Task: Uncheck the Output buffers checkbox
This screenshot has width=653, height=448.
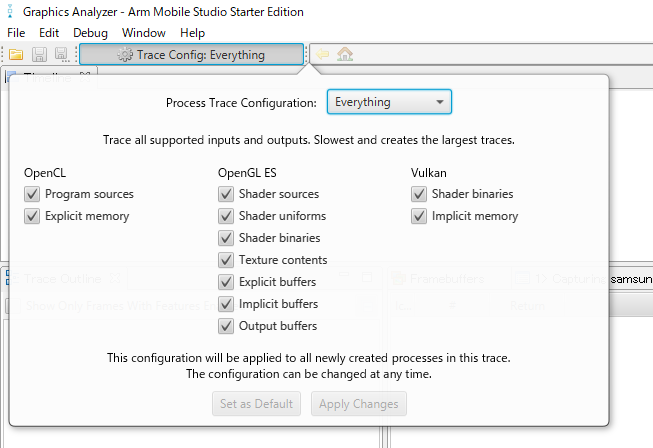Action: [226, 326]
